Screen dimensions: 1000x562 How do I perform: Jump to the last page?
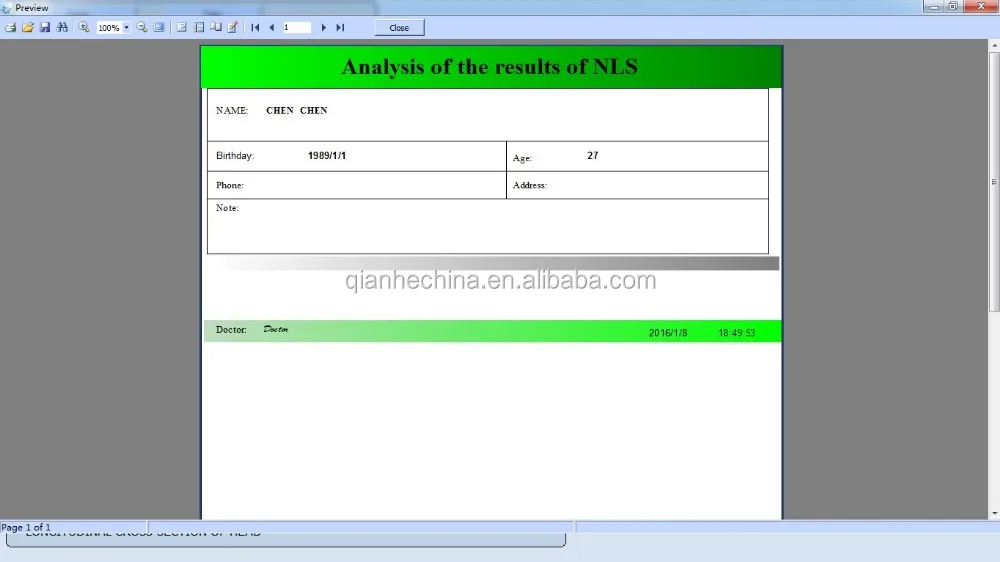pos(340,27)
